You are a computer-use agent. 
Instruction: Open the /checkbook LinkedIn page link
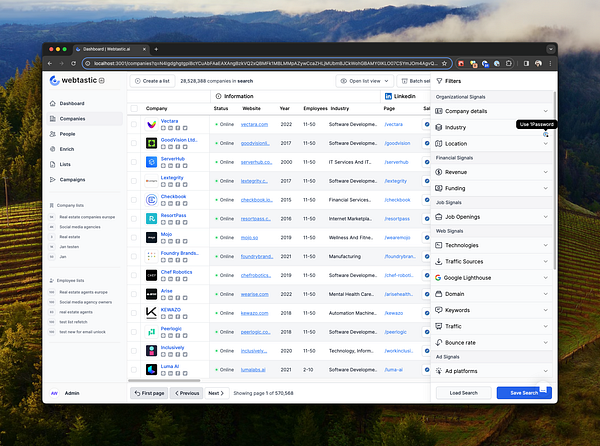[397, 200]
